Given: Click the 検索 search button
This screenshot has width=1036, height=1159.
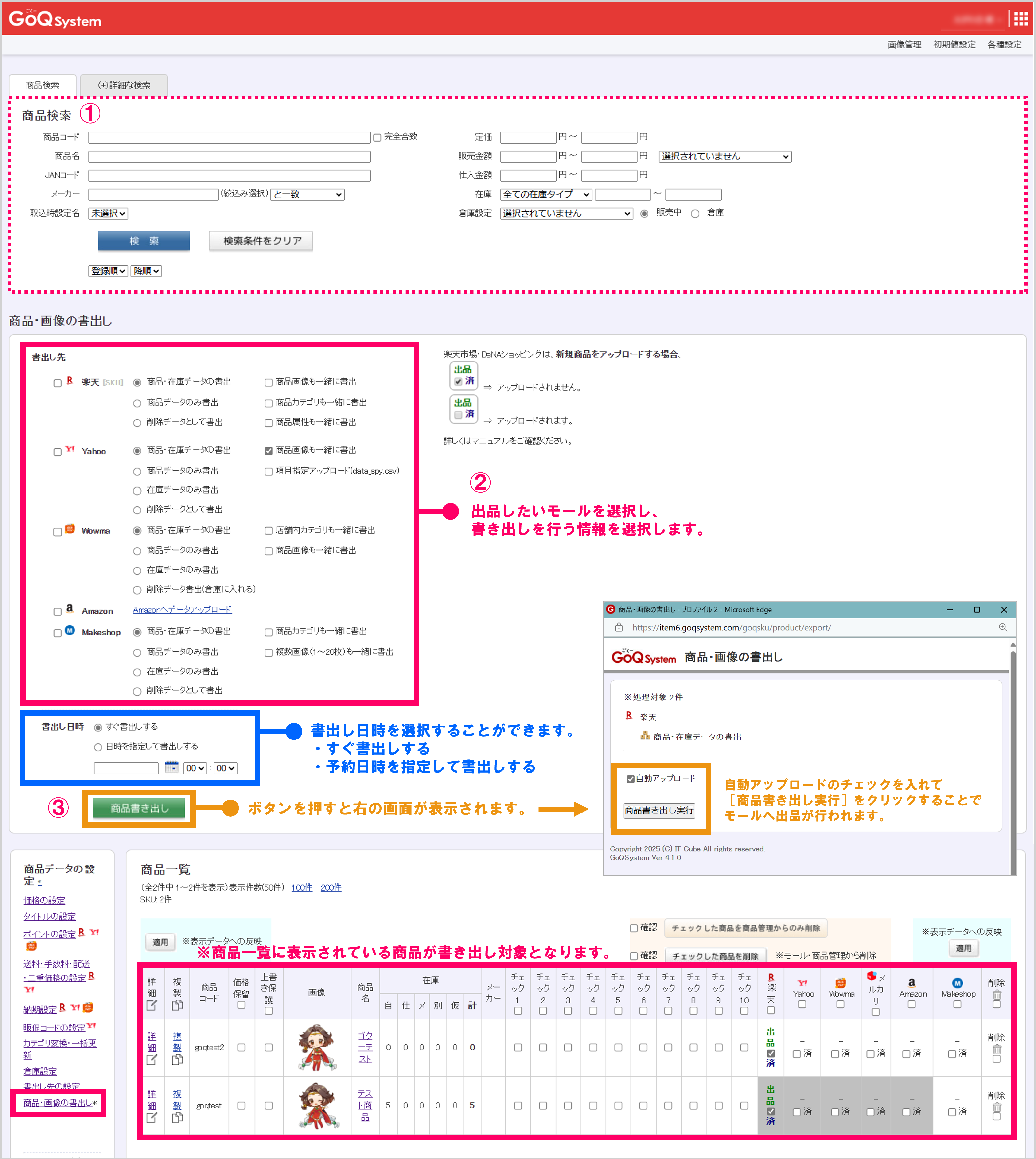Looking at the screenshot, I should [x=144, y=241].
